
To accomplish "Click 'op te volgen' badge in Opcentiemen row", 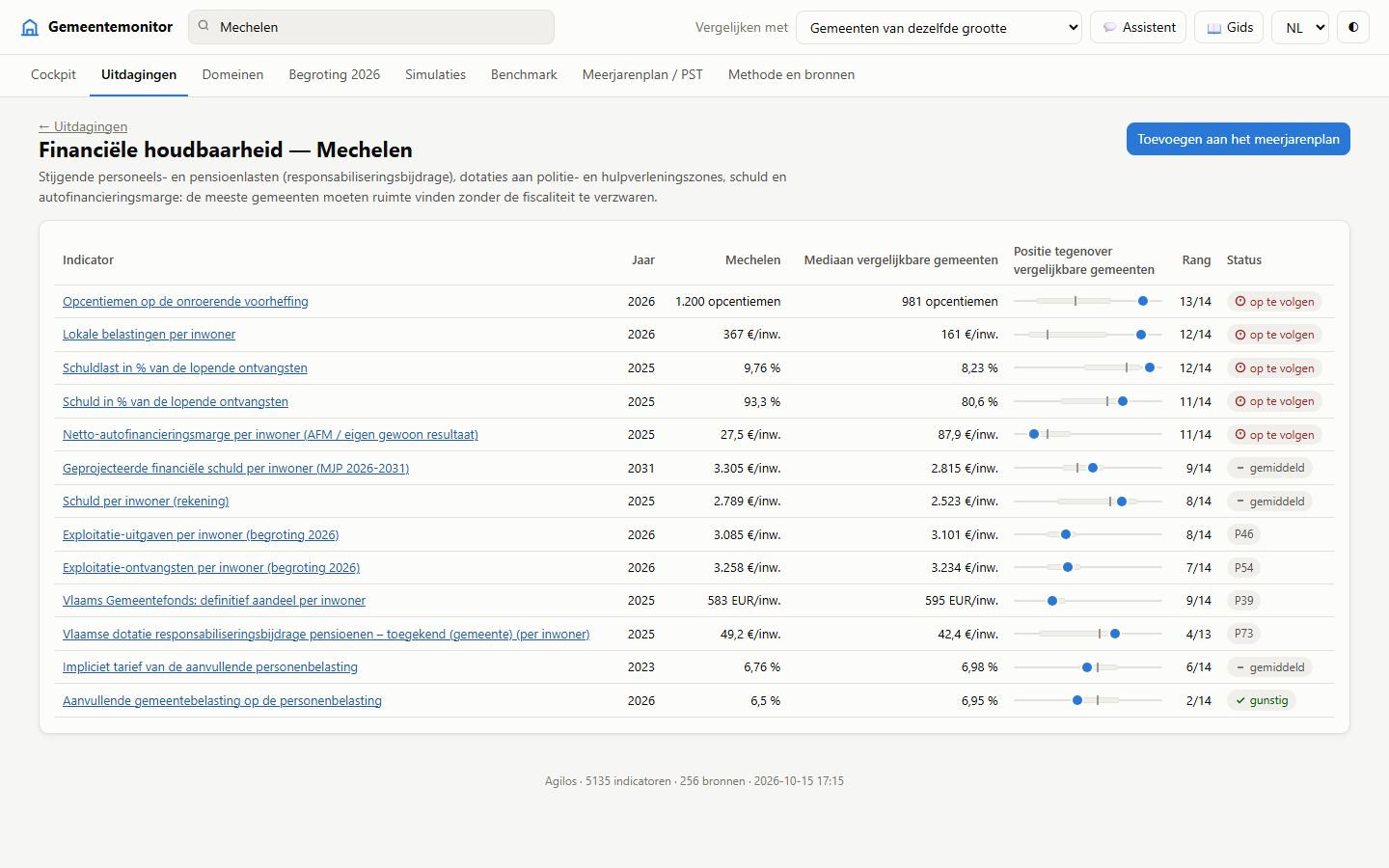I will coord(1274,302).
